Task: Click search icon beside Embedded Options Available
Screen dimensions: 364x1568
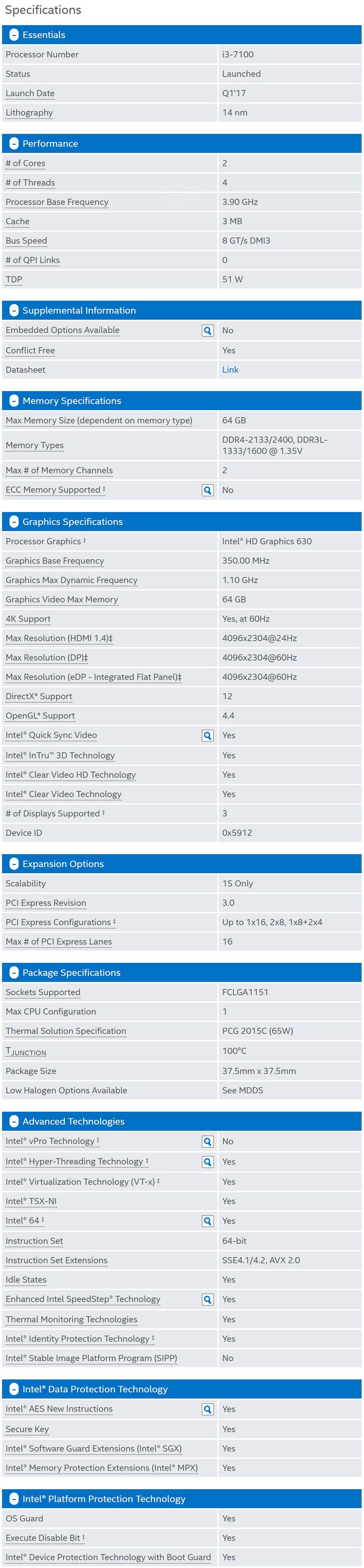Action: point(207,330)
